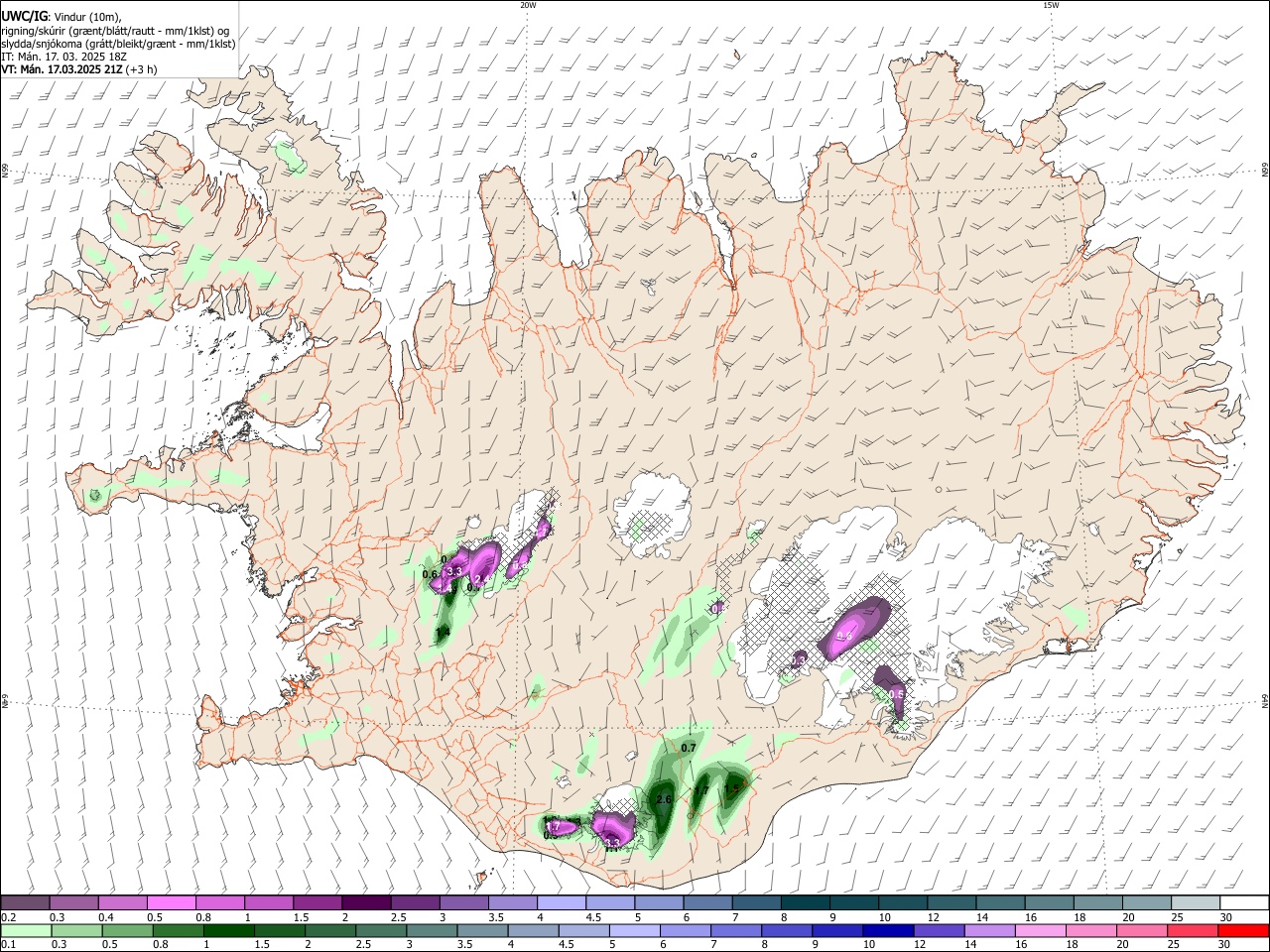Select the lower-row green swatch starting at 0.3
The width and height of the screenshot is (1270, 952).
click(x=76, y=930)
